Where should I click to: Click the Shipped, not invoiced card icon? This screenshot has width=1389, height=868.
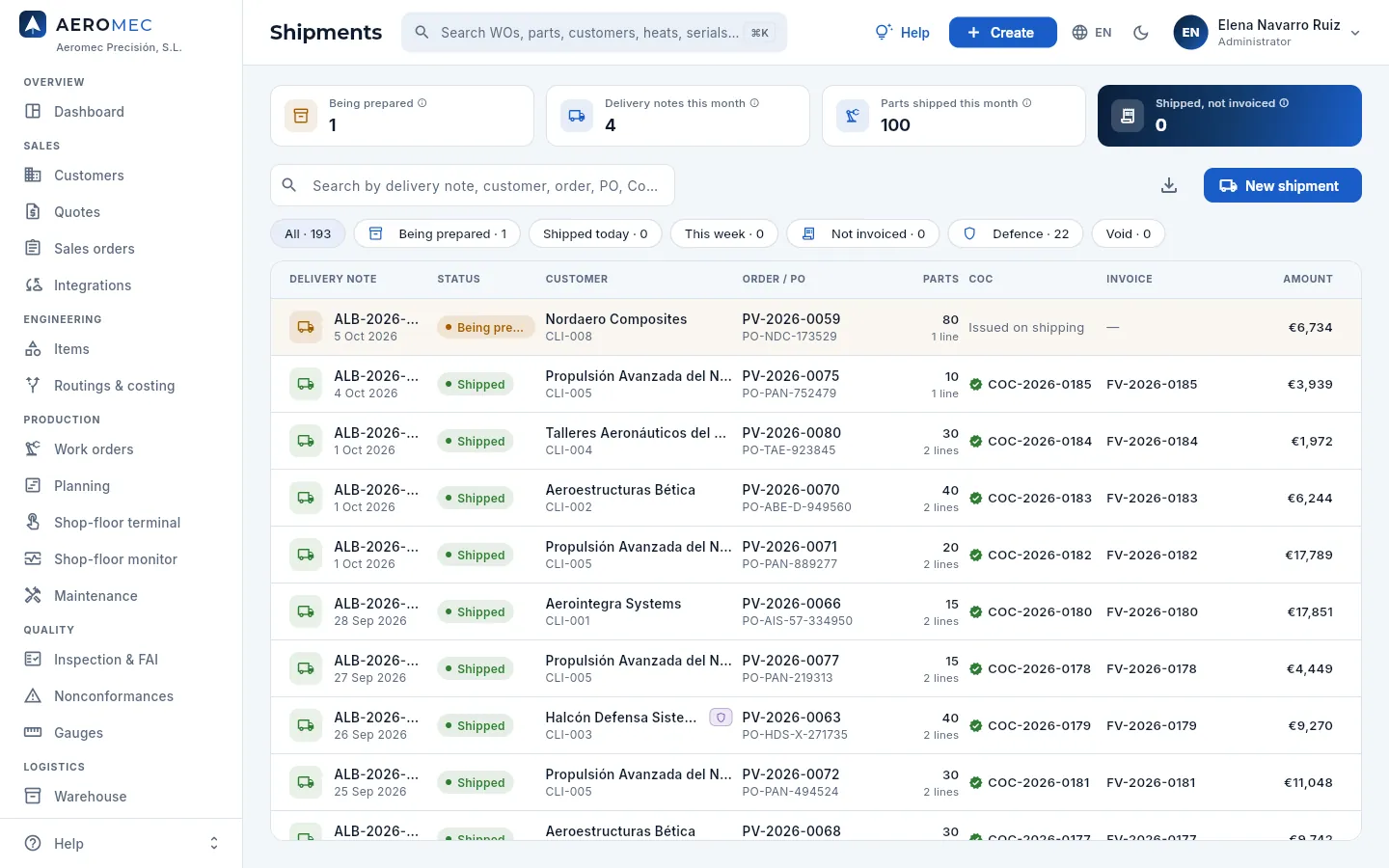[x=1128, y=116]
